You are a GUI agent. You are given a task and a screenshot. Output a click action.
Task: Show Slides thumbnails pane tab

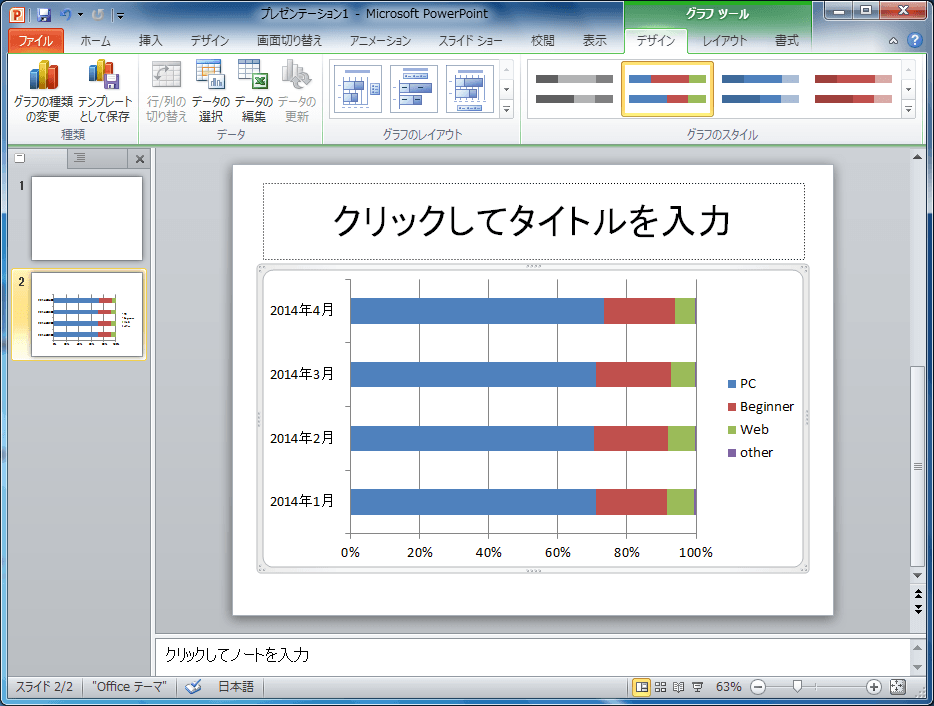[38, 158]
